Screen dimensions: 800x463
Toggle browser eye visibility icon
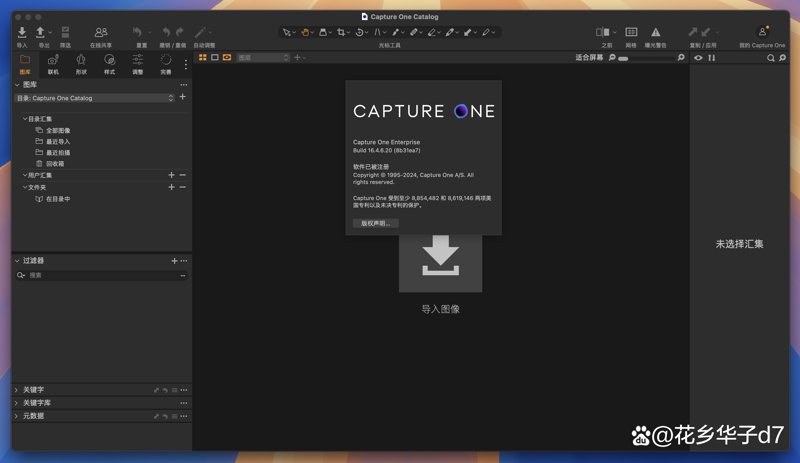[698, 58]
